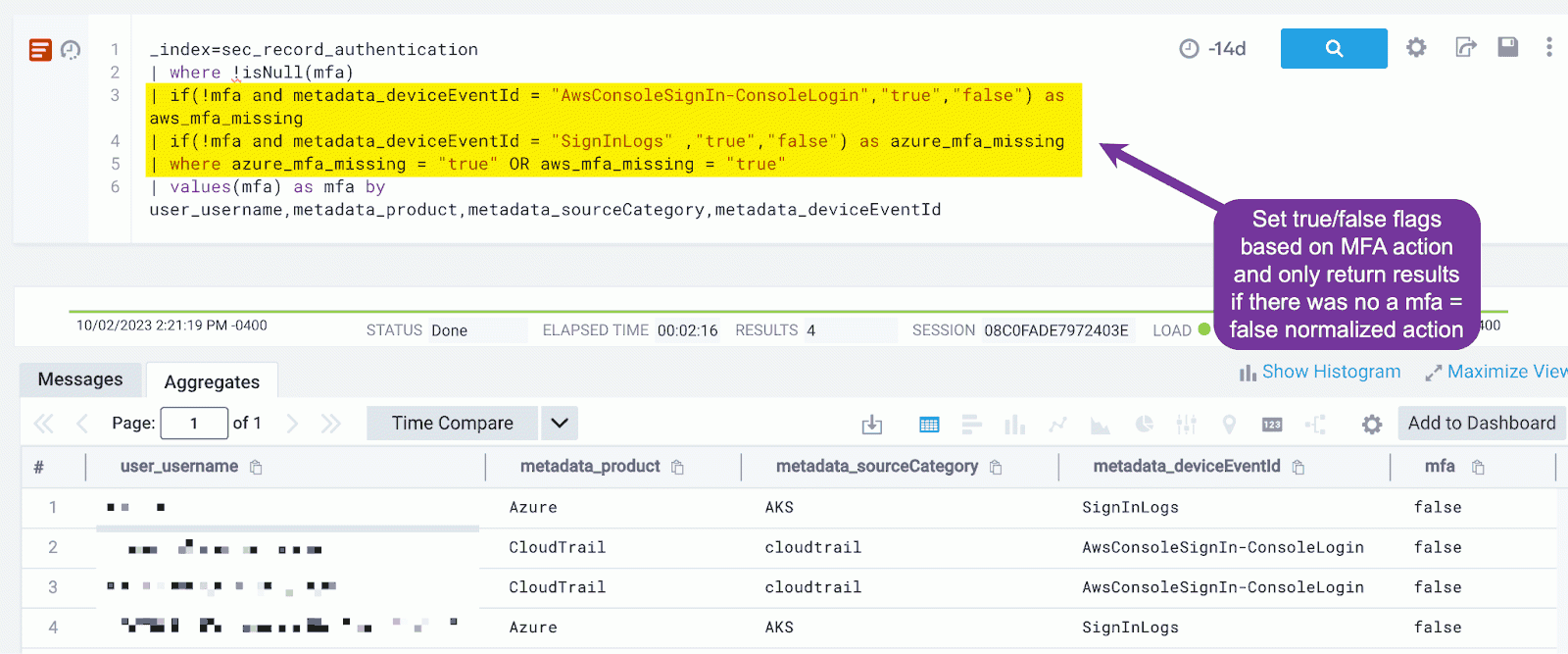Viewport: 1568px width, 654px height.
Task: Click the page number input field
Action: [x=194, y=424]
